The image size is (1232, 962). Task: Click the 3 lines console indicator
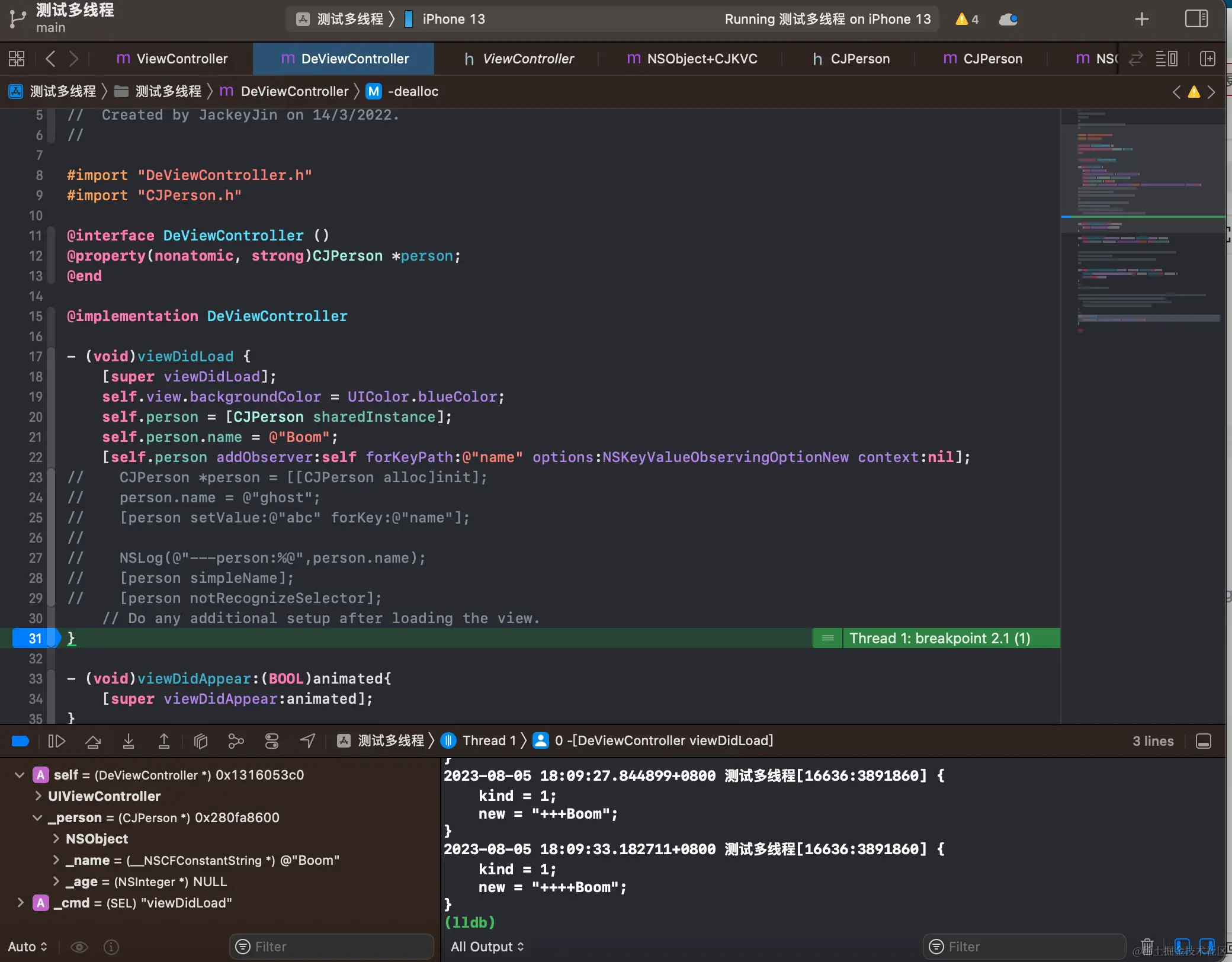1153,741
